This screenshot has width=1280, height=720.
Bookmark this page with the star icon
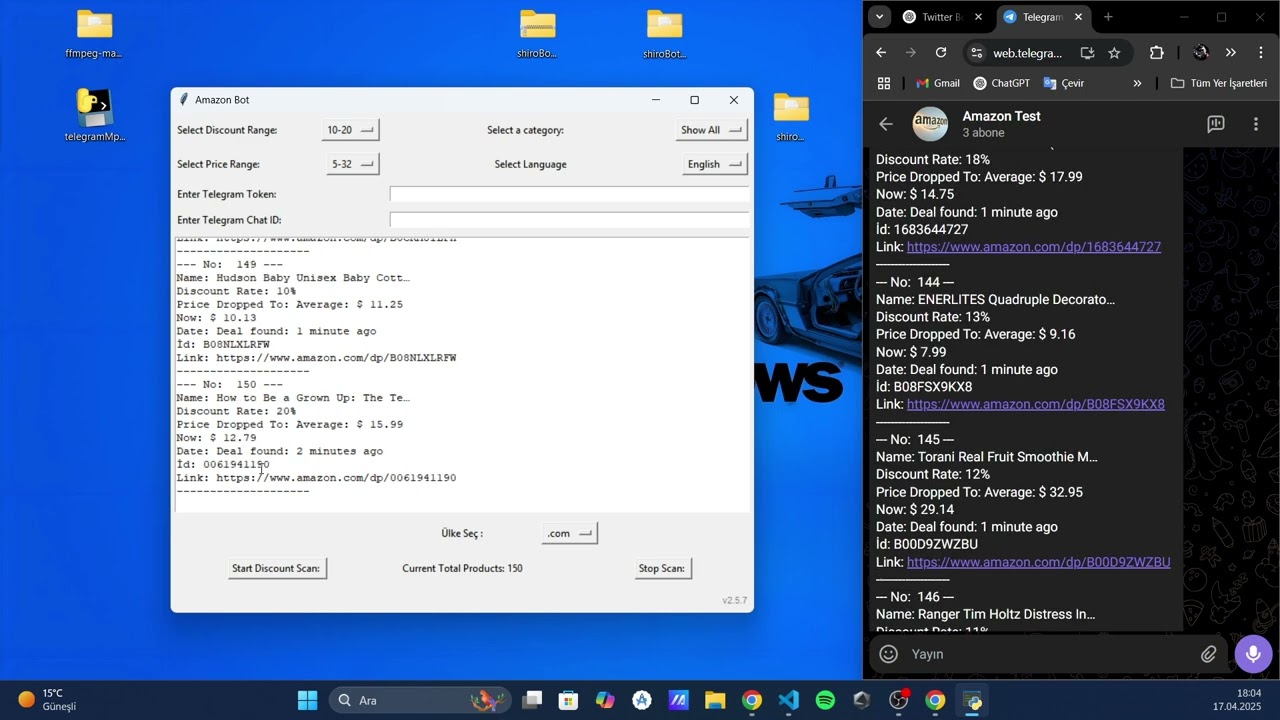coord(1114,53)
